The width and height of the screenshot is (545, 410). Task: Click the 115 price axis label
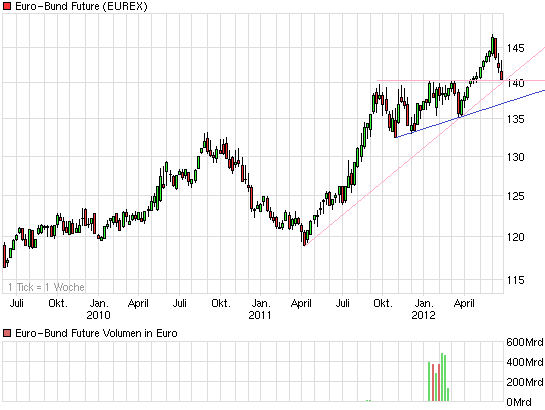pos(515,280)
